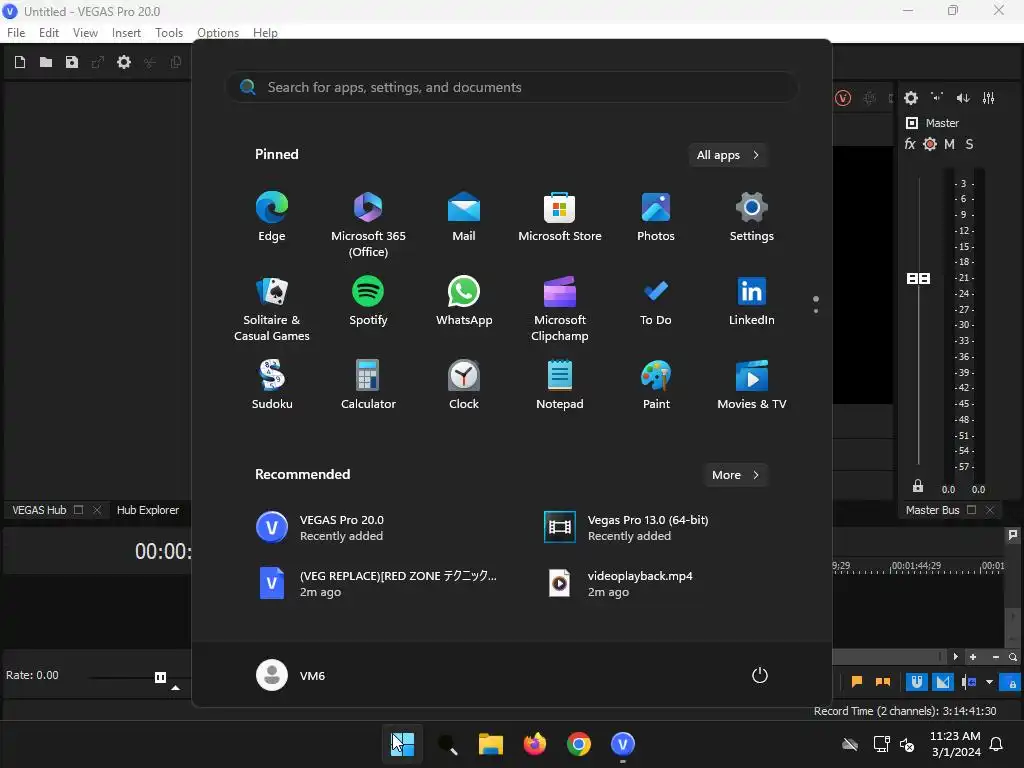
Task: Expand All apps list
Action: 728,155
